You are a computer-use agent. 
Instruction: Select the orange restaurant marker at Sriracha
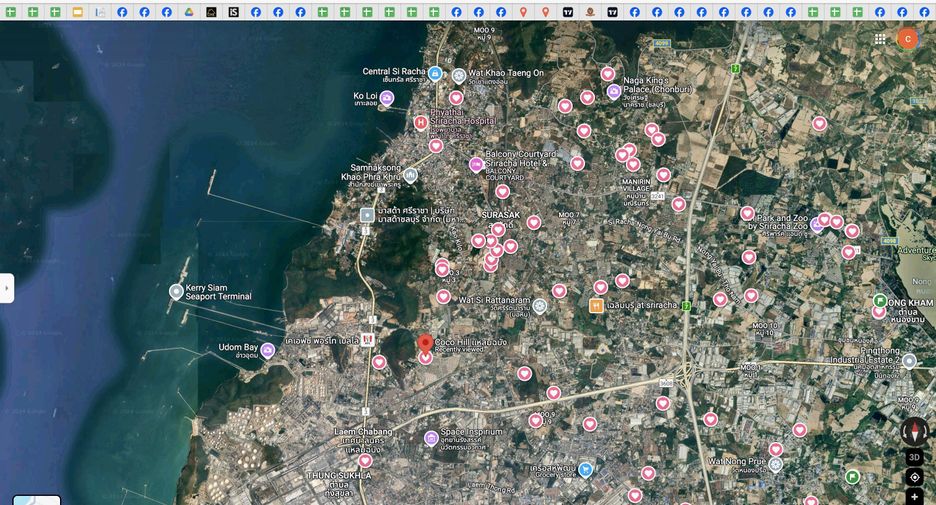(x=596, y=306)
